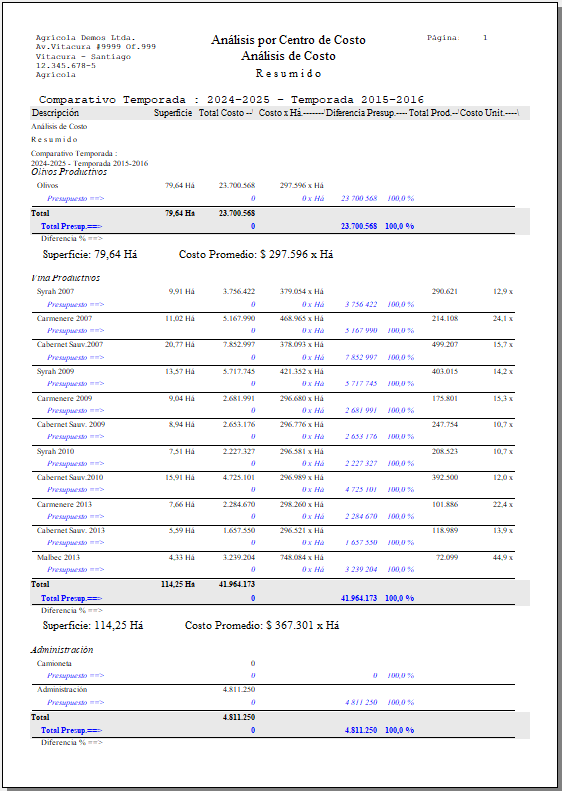Click the summary text 'Superficie: 79,64 Há'
Screen dimensions: 562x791
90,254
